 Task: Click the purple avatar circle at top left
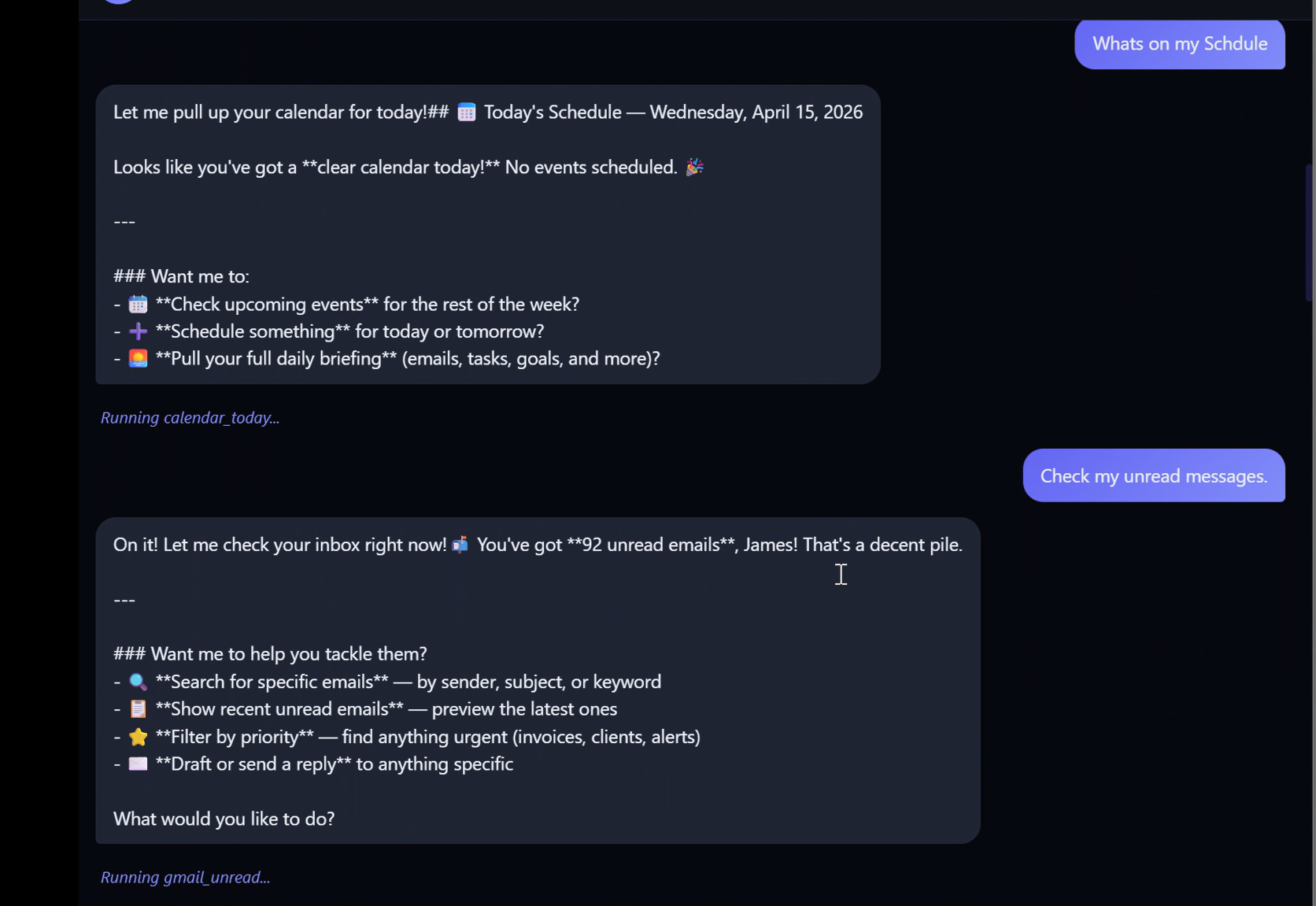coord(116,2)
